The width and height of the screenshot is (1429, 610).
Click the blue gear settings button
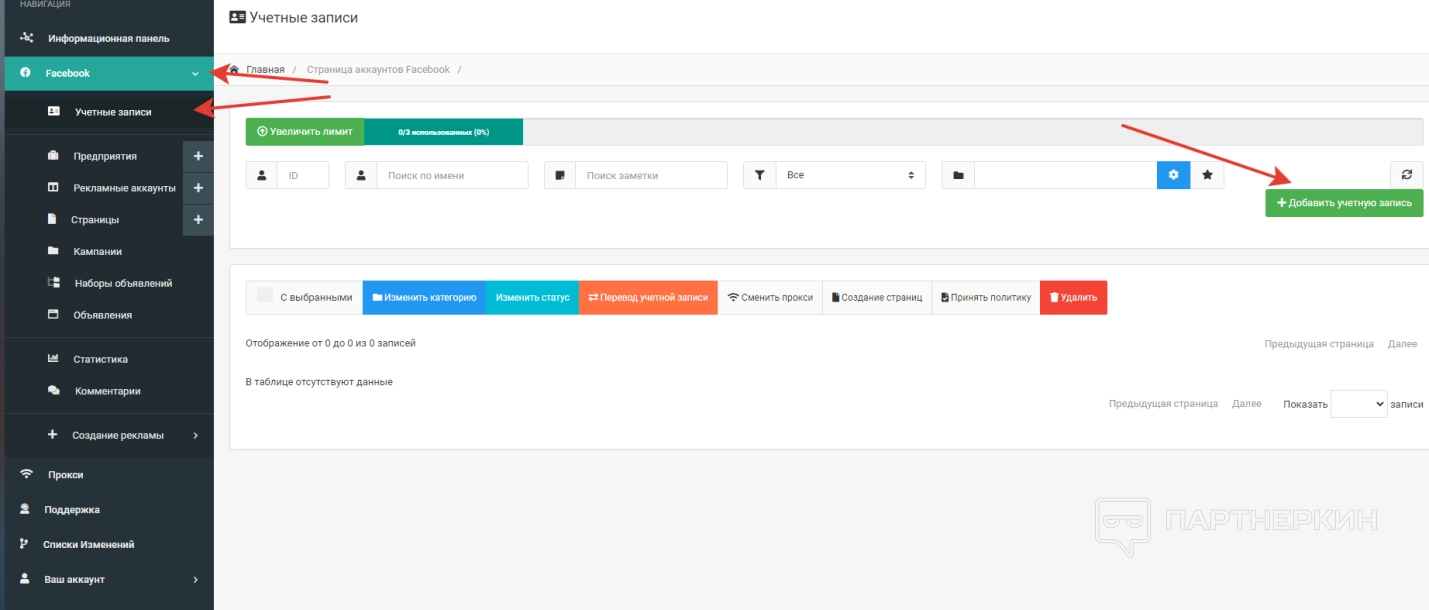[x=1174, y=175]
